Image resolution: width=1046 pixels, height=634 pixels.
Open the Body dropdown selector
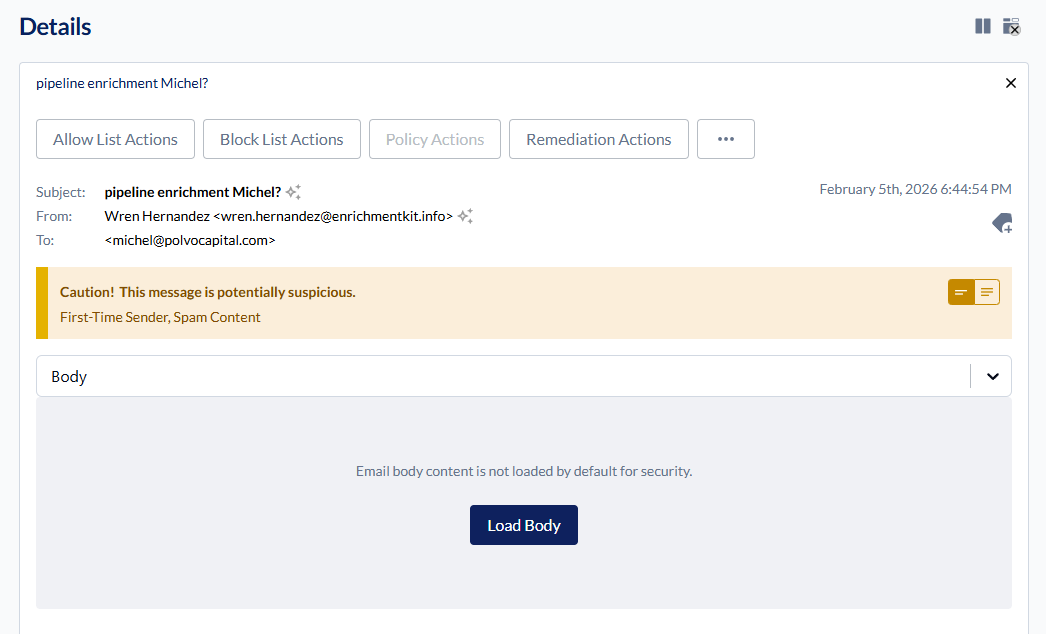tap(500, 377)
